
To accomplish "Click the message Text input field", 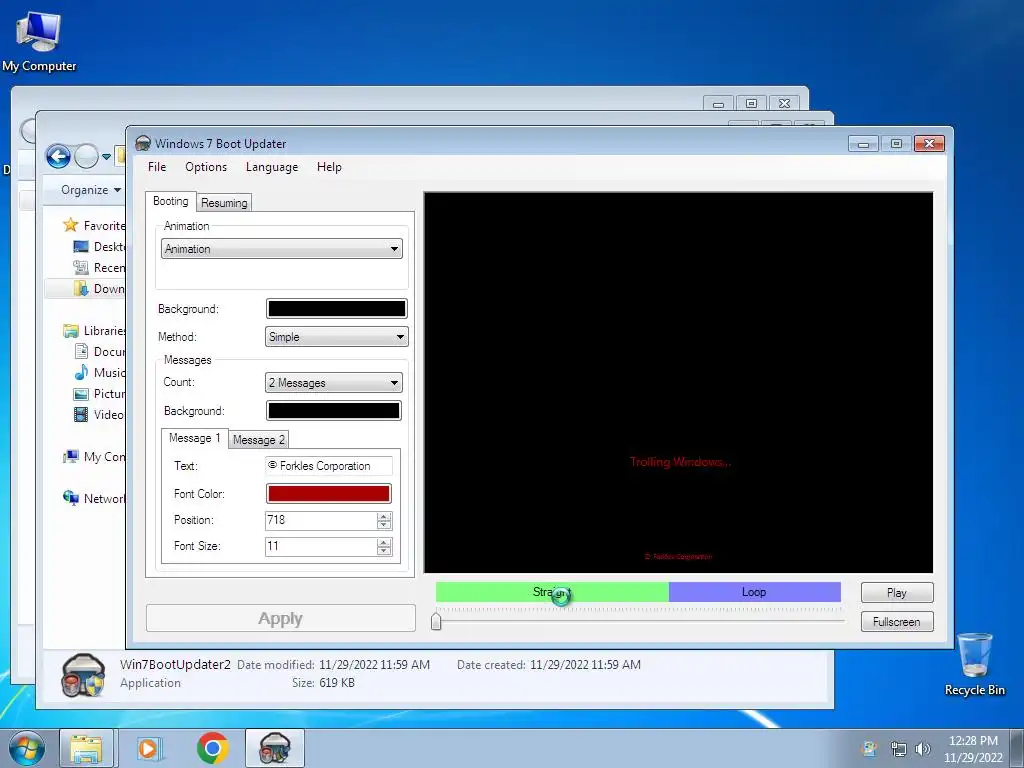I will click(x=328, y=466).
